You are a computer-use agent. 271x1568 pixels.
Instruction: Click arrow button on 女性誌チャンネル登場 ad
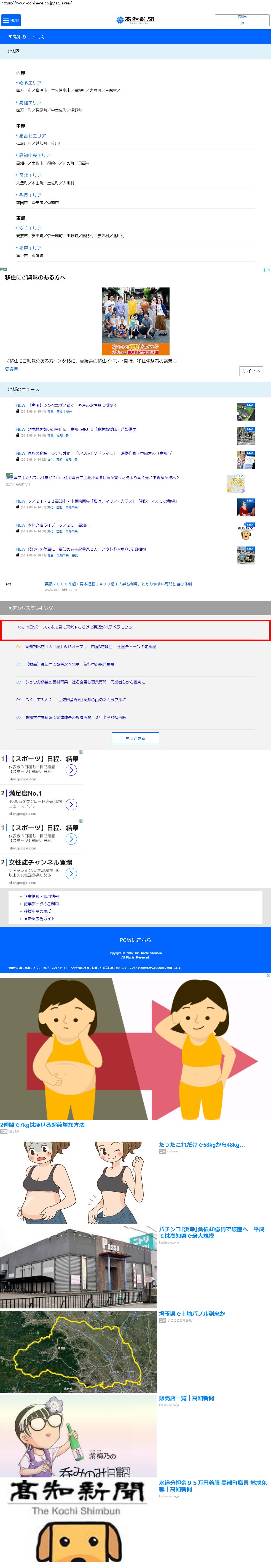pos(71,873)
